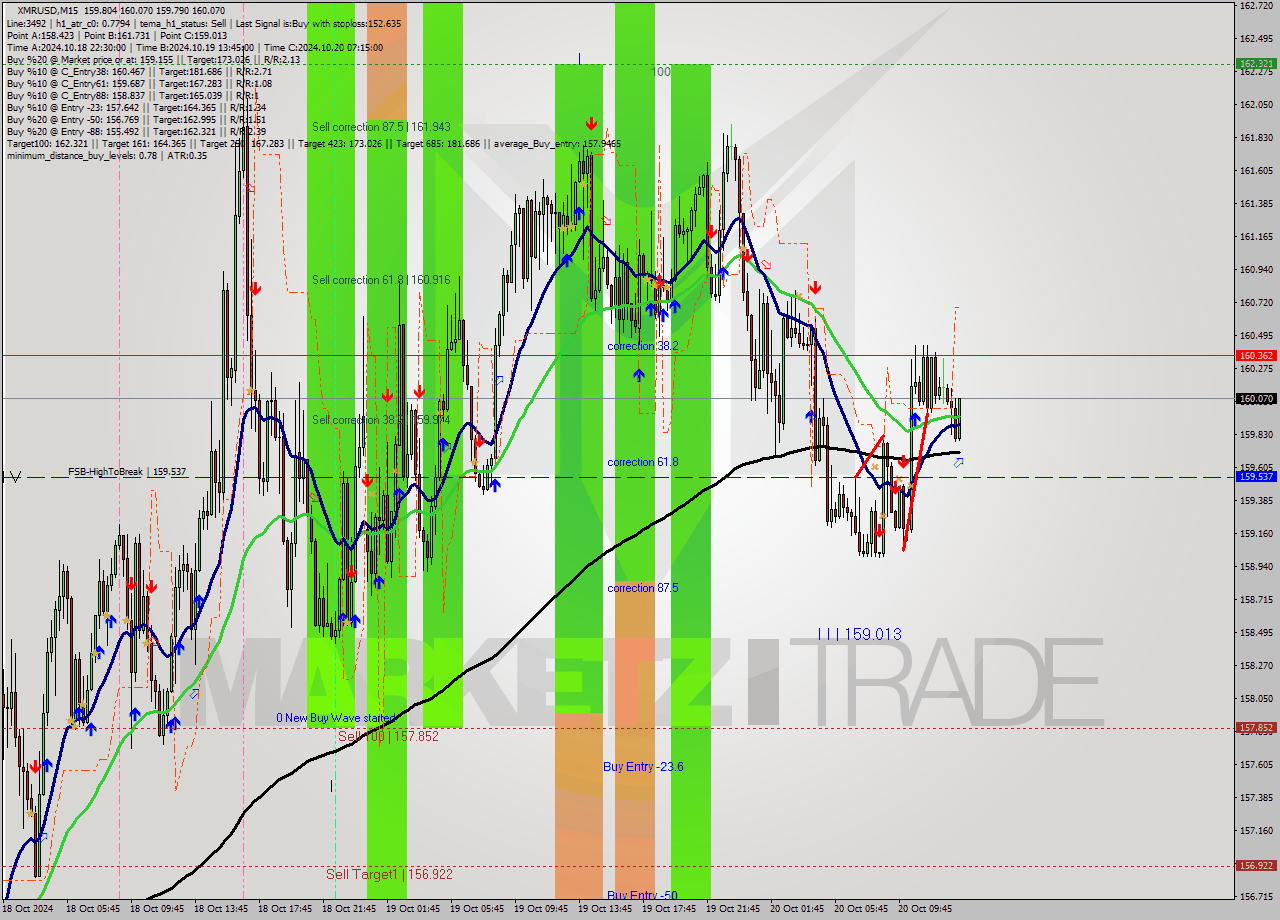Click the 'Sell correction 61.8 | 160.916' label
The width and height of the screenshot is (1280, 920).
(381, 280)
